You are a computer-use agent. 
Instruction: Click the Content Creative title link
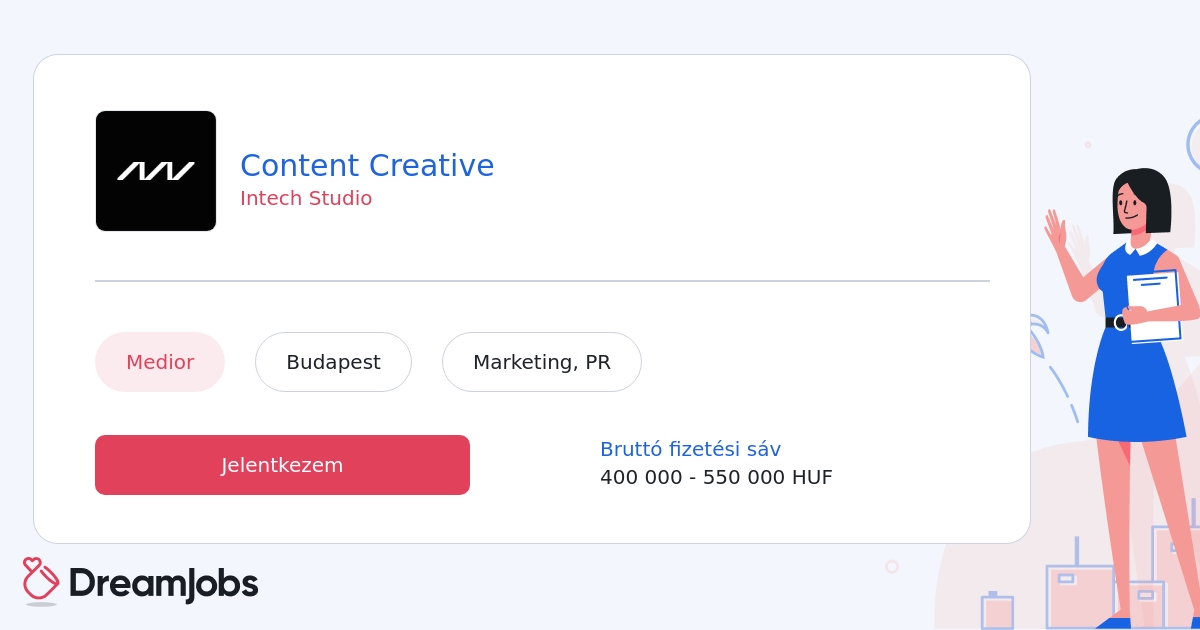click(x=367, y=165)
